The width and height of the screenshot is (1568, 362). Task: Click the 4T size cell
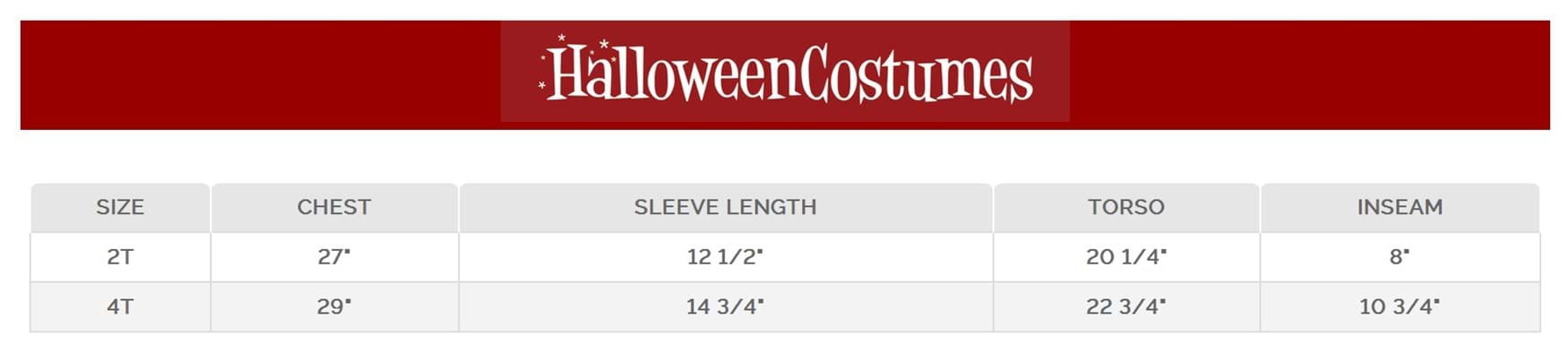[120, 306]
